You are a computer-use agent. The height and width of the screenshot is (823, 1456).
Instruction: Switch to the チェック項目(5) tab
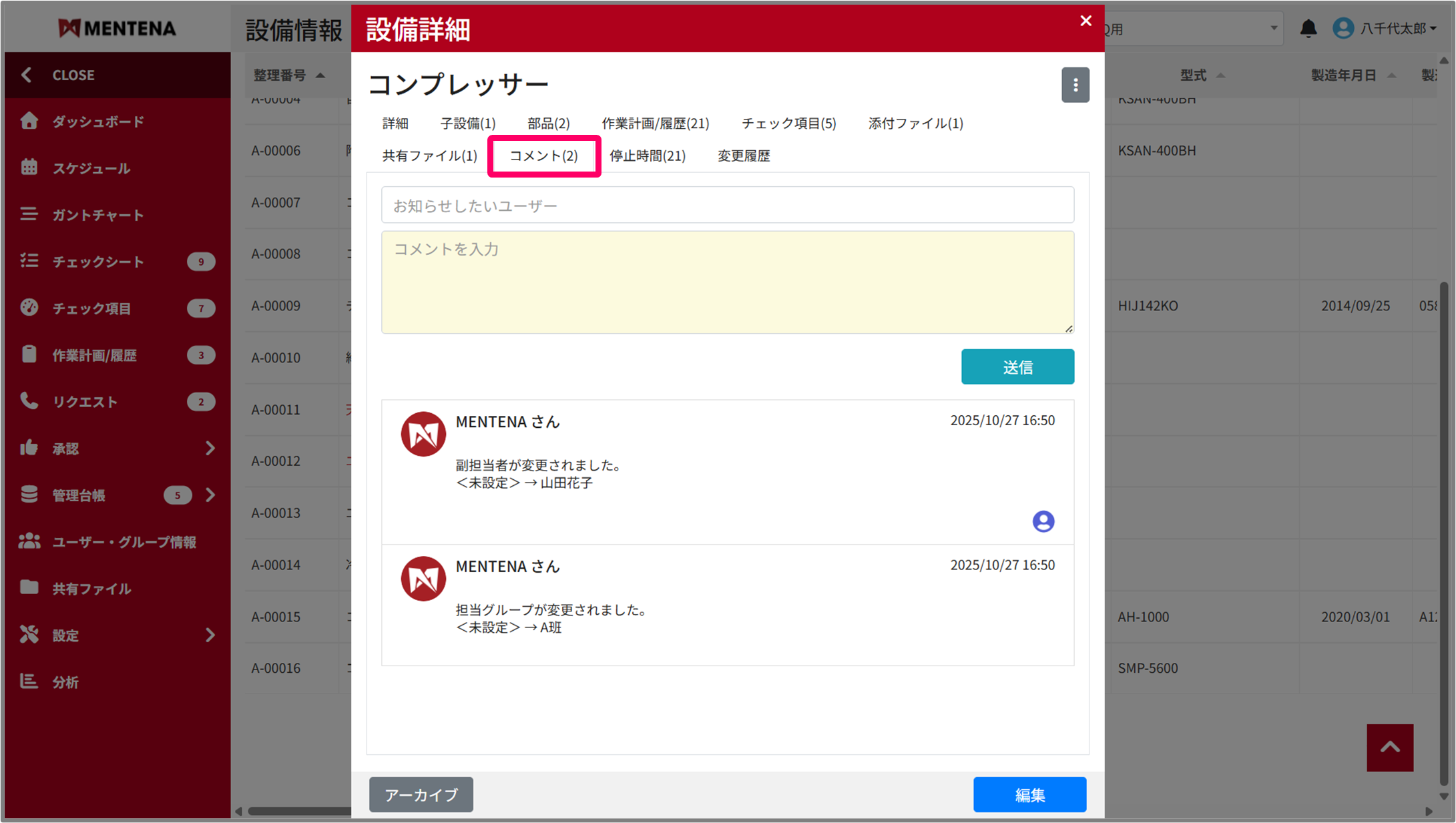coord(788,123)
